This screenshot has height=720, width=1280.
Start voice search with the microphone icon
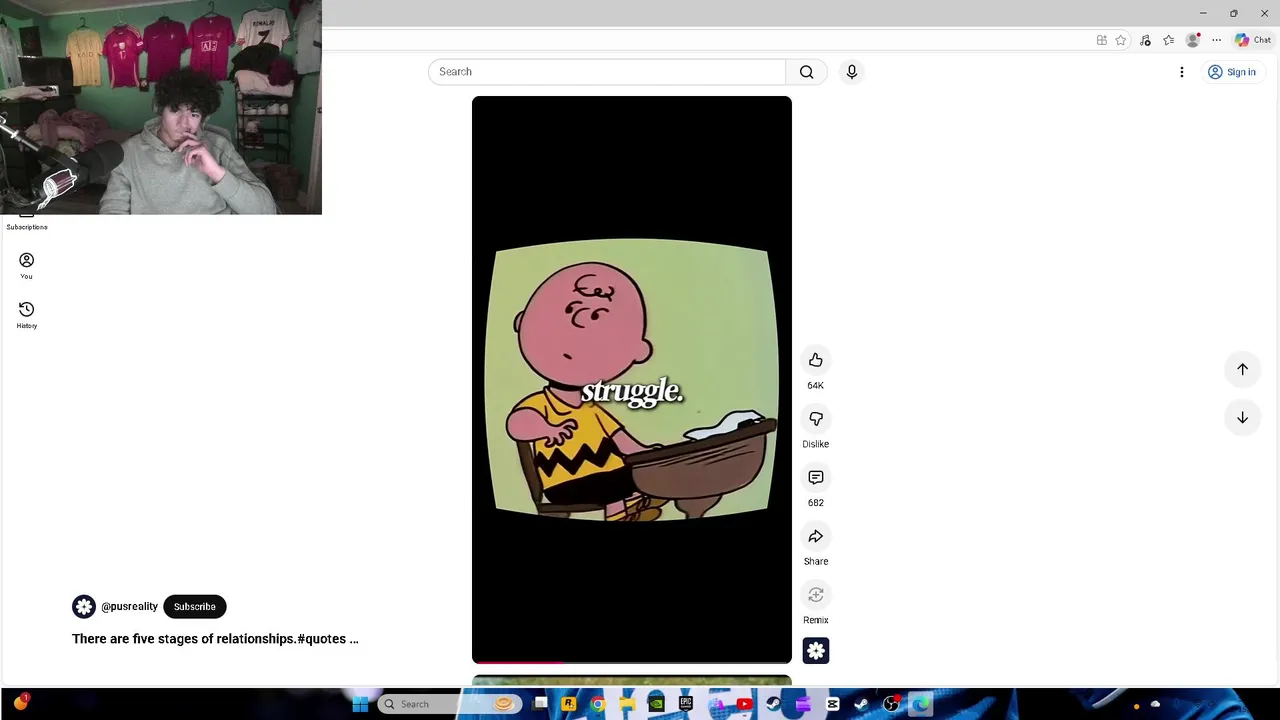(x=852, y=72)
